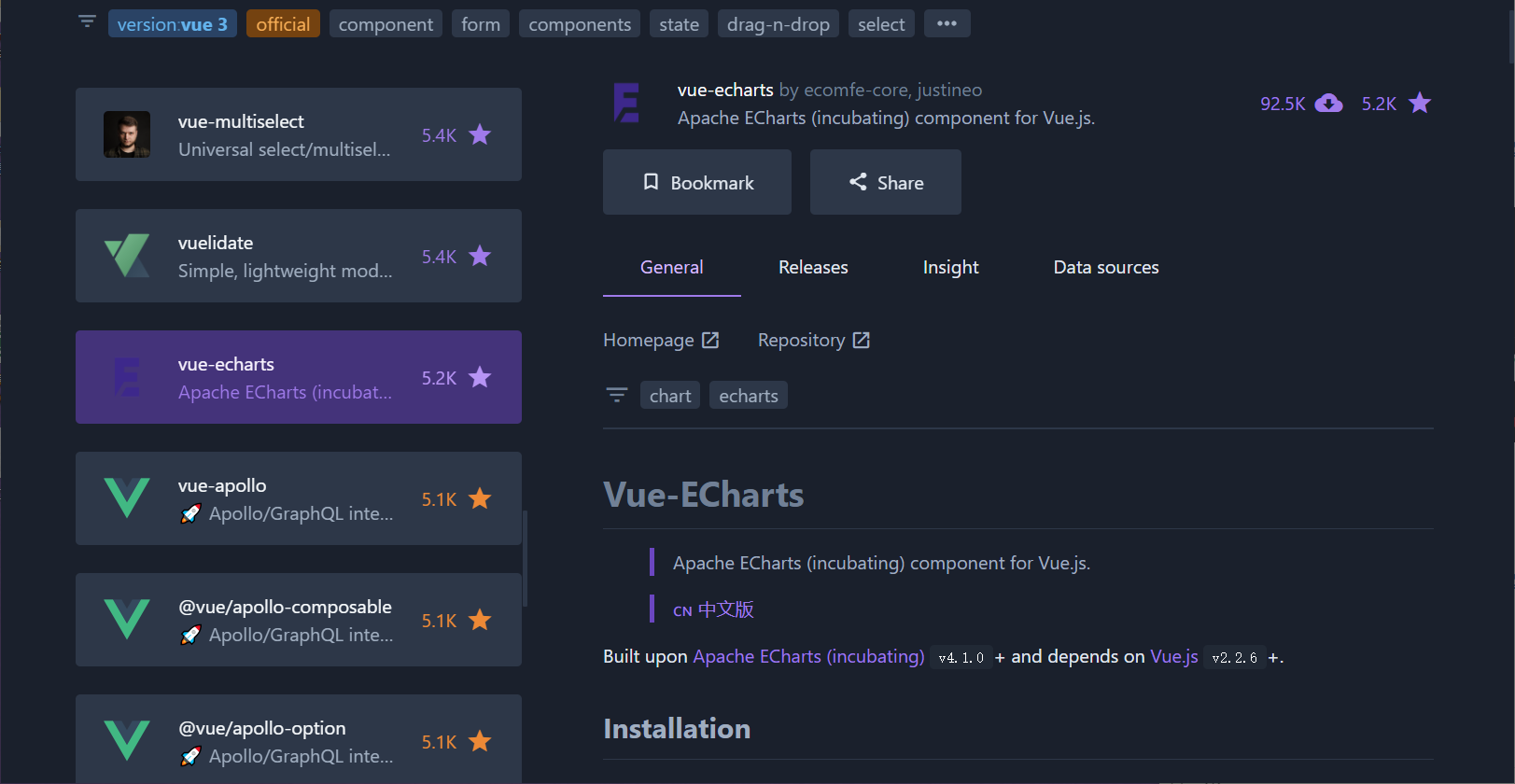Switch to the Data sources tab

tap(1106, 268)
